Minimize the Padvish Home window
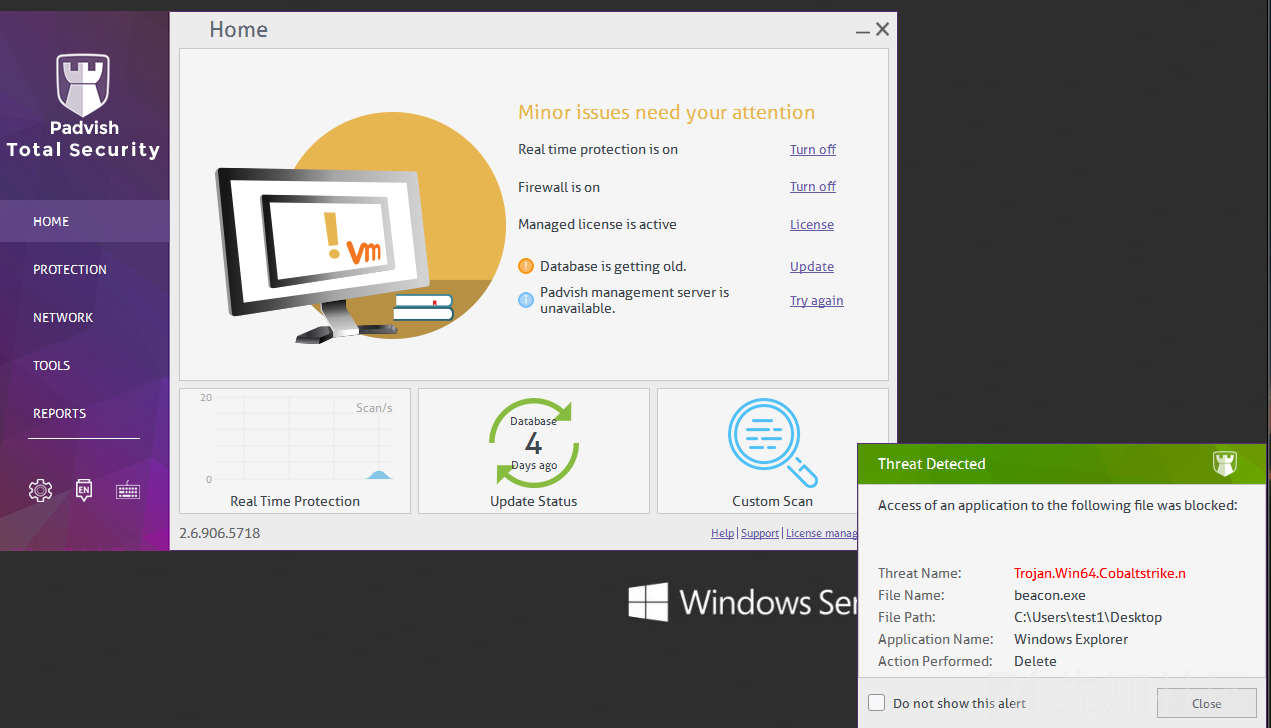The height and width of the screenshot is (728, 1271). click(x=863, y=32)
